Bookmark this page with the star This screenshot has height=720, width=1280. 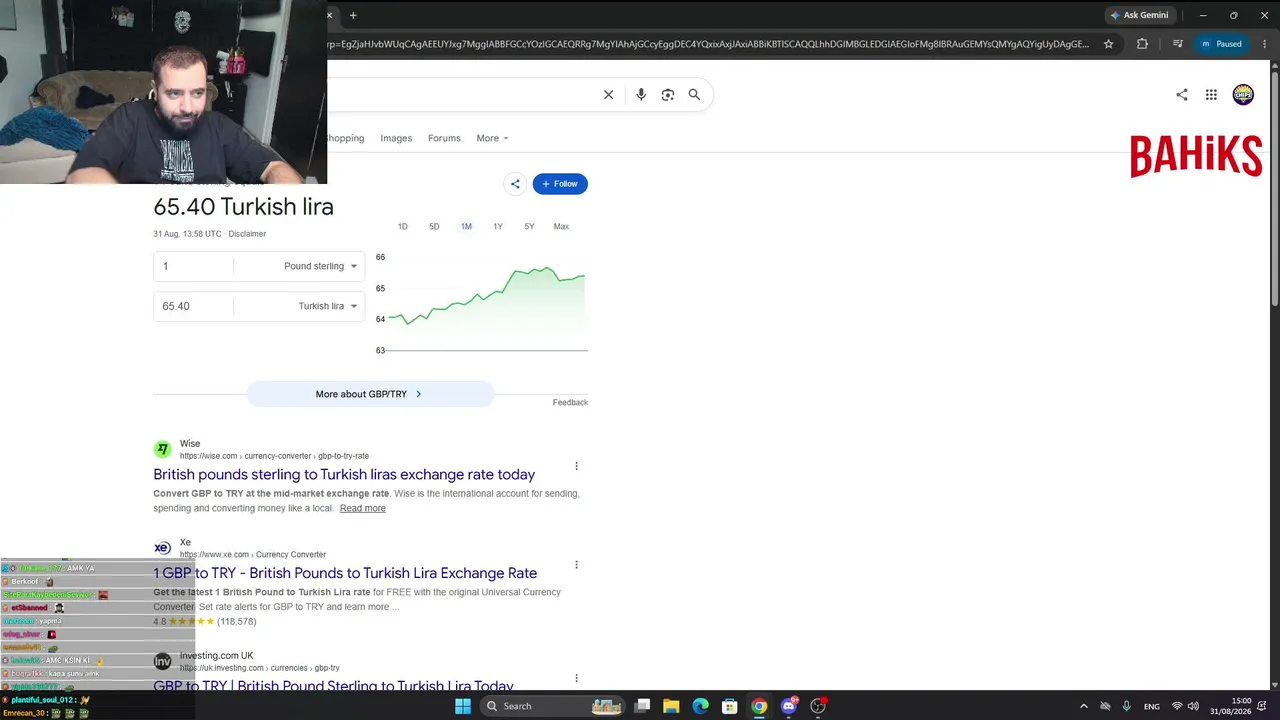click(1108, 44)
